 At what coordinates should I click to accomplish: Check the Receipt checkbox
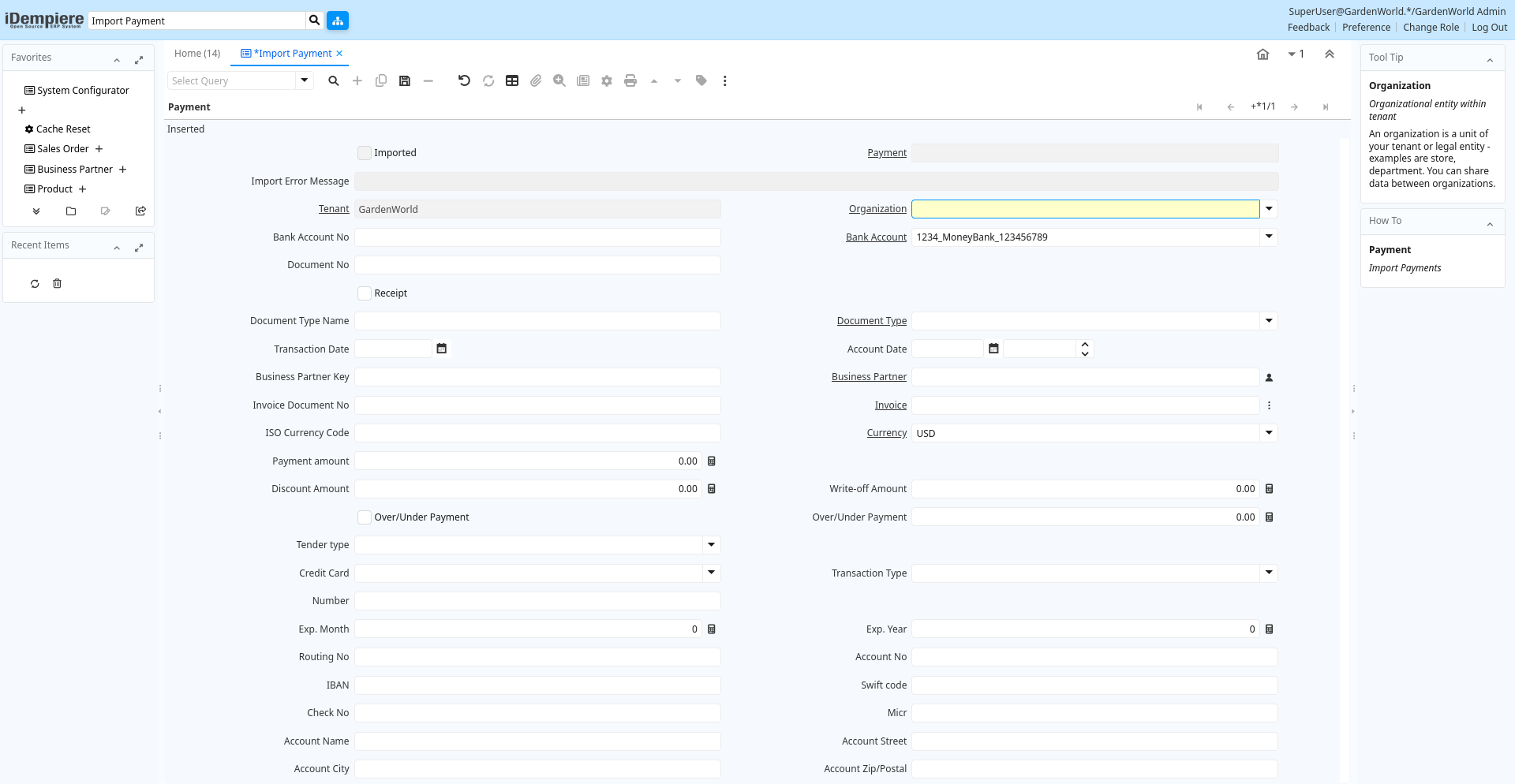click(x=365, y=293)
